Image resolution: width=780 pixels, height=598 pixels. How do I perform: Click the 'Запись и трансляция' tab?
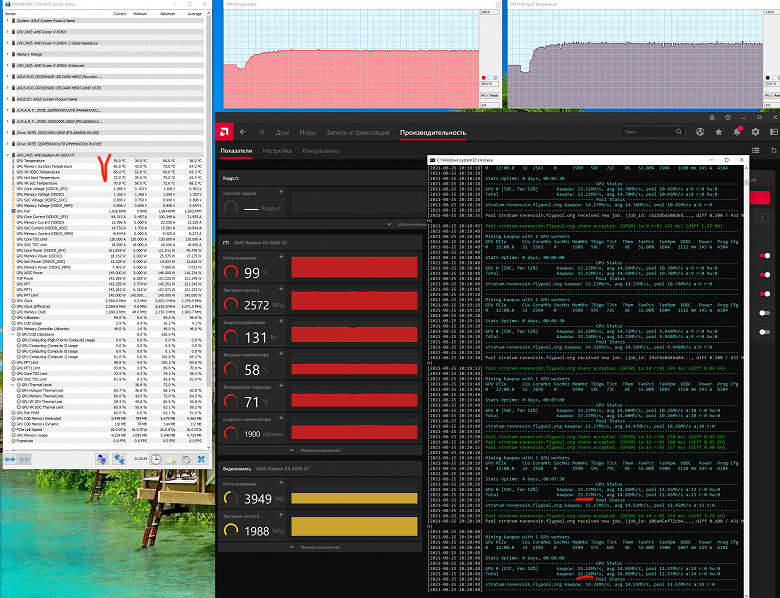[358, 132]
